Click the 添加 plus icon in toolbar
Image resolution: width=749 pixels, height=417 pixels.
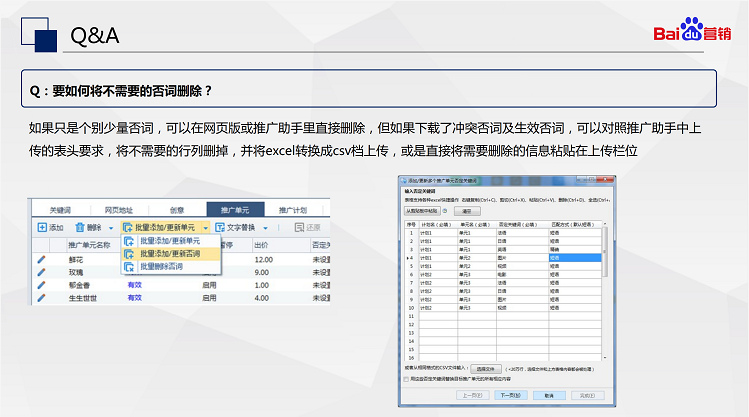tap(41, 228)
